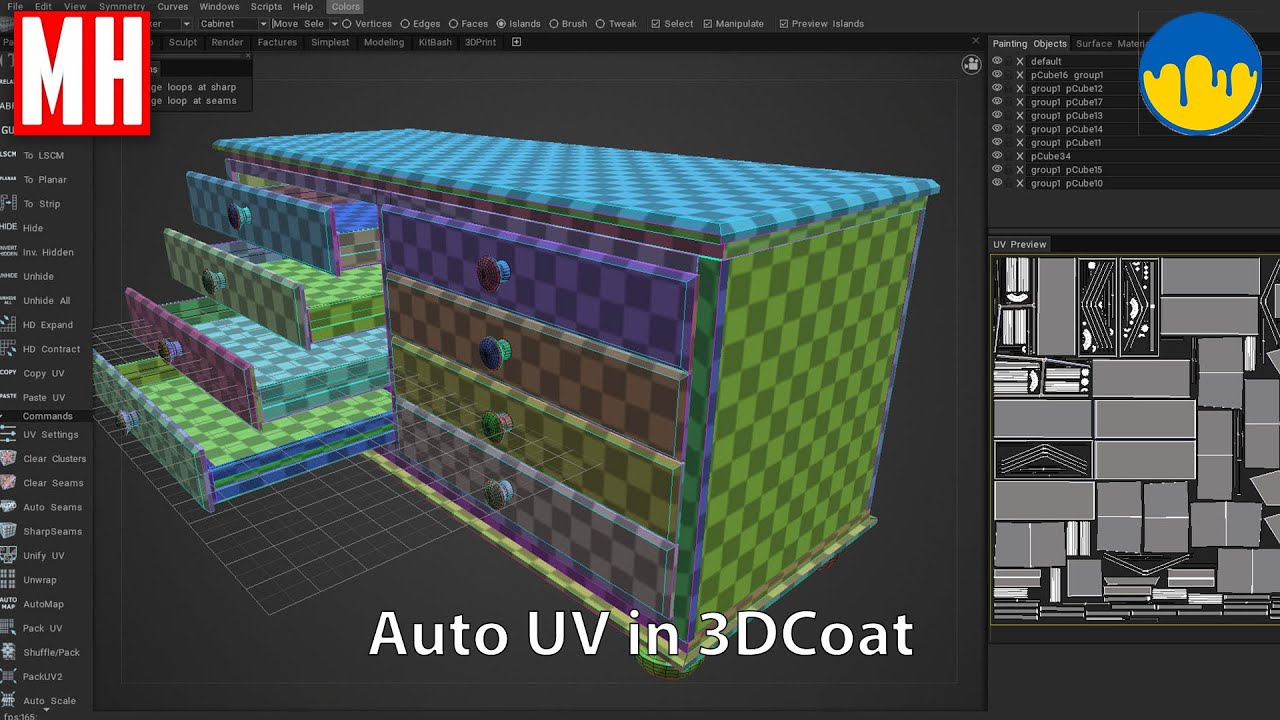Image resolution: width=1280 pixels, height=720 pixels.
Task: Toggle the Select checkbox
Action: [x=672, y=24]
